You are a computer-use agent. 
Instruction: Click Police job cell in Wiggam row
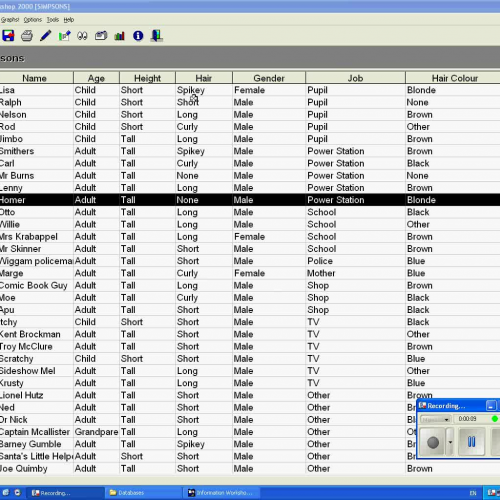tap(355, 261)
